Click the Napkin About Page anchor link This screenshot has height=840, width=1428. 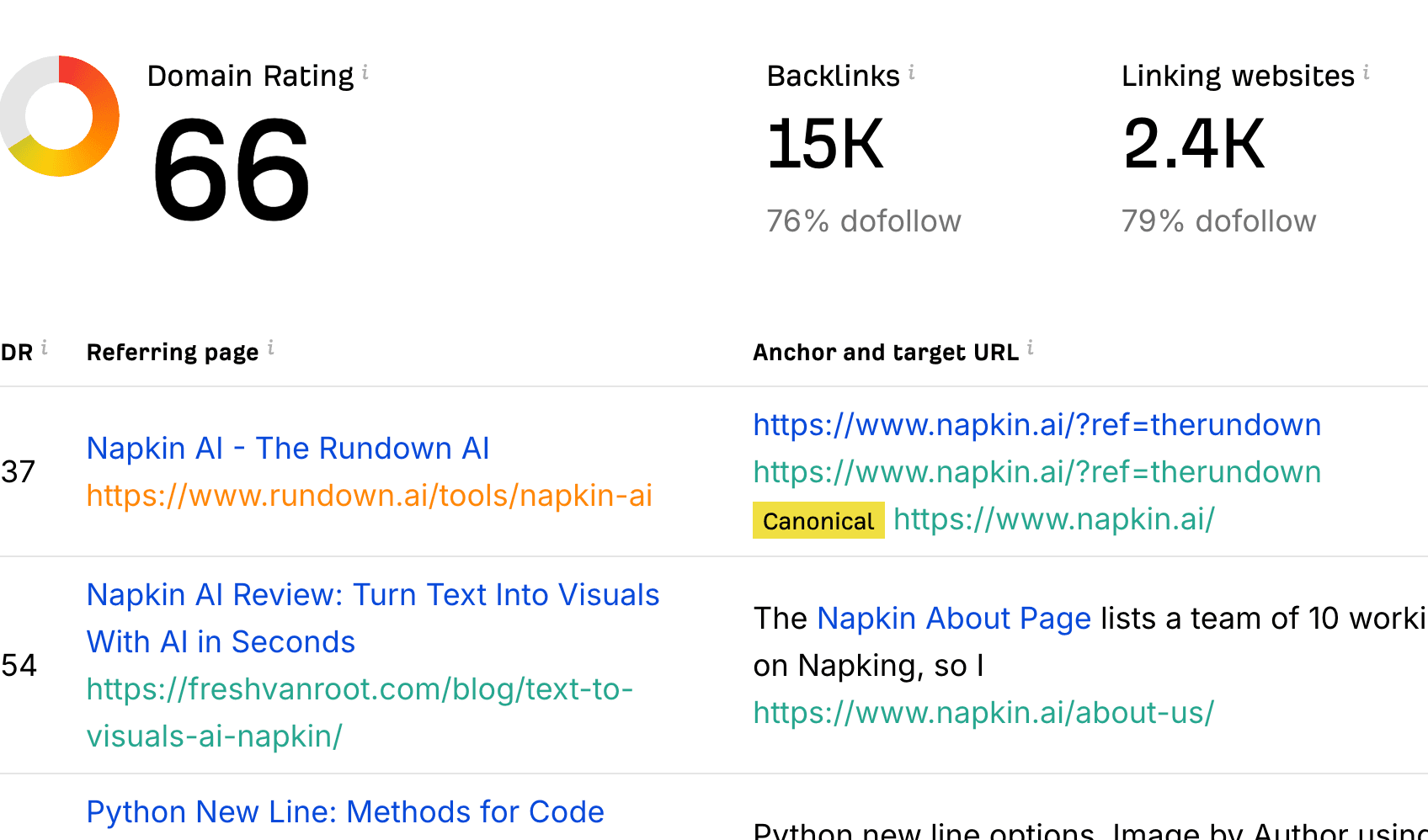point(954,619)
